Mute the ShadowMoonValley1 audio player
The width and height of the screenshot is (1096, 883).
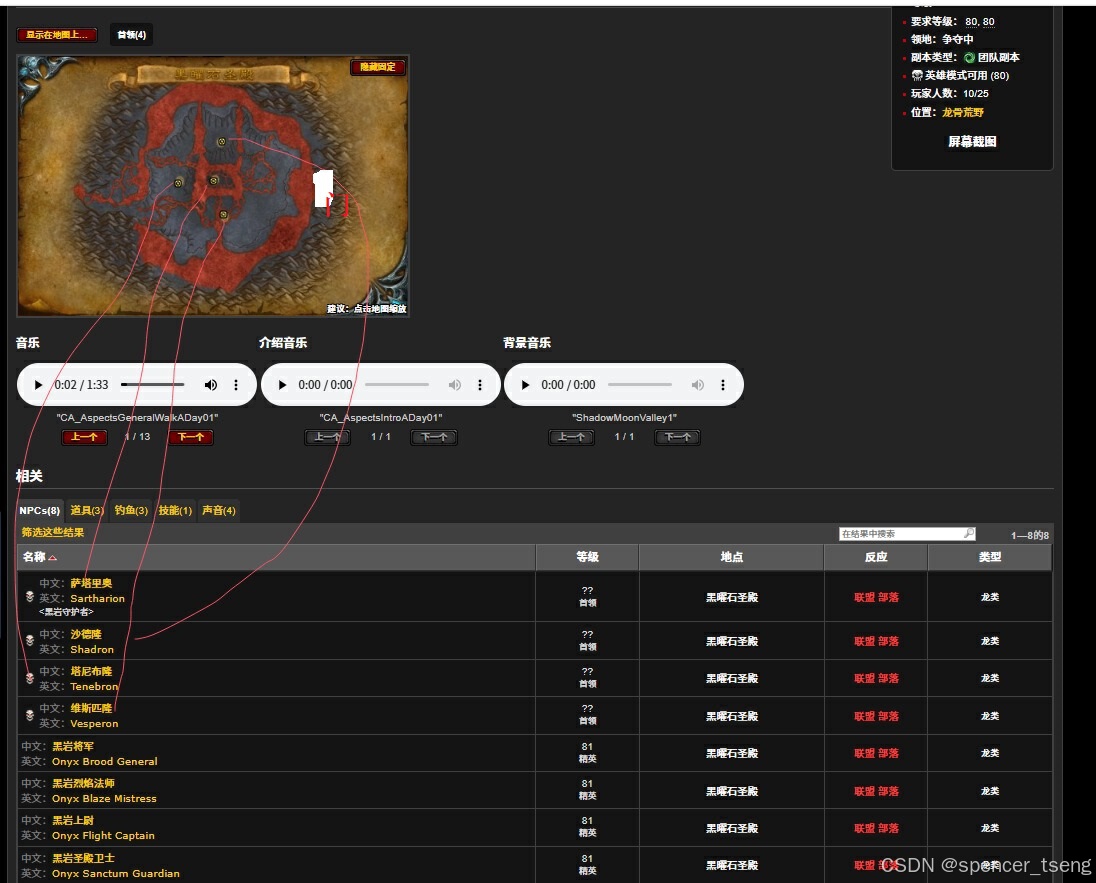point(698,385)
